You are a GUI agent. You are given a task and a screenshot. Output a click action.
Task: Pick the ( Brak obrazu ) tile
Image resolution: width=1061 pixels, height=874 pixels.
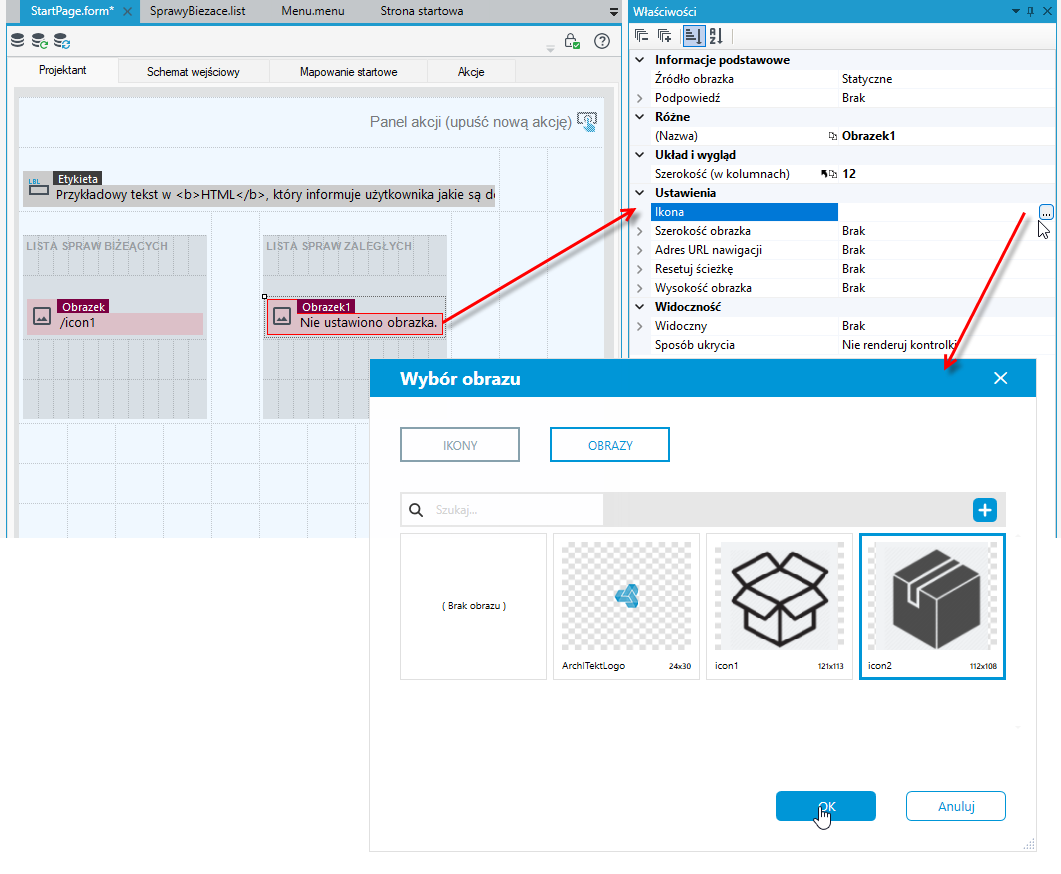[x=474, y=606]
